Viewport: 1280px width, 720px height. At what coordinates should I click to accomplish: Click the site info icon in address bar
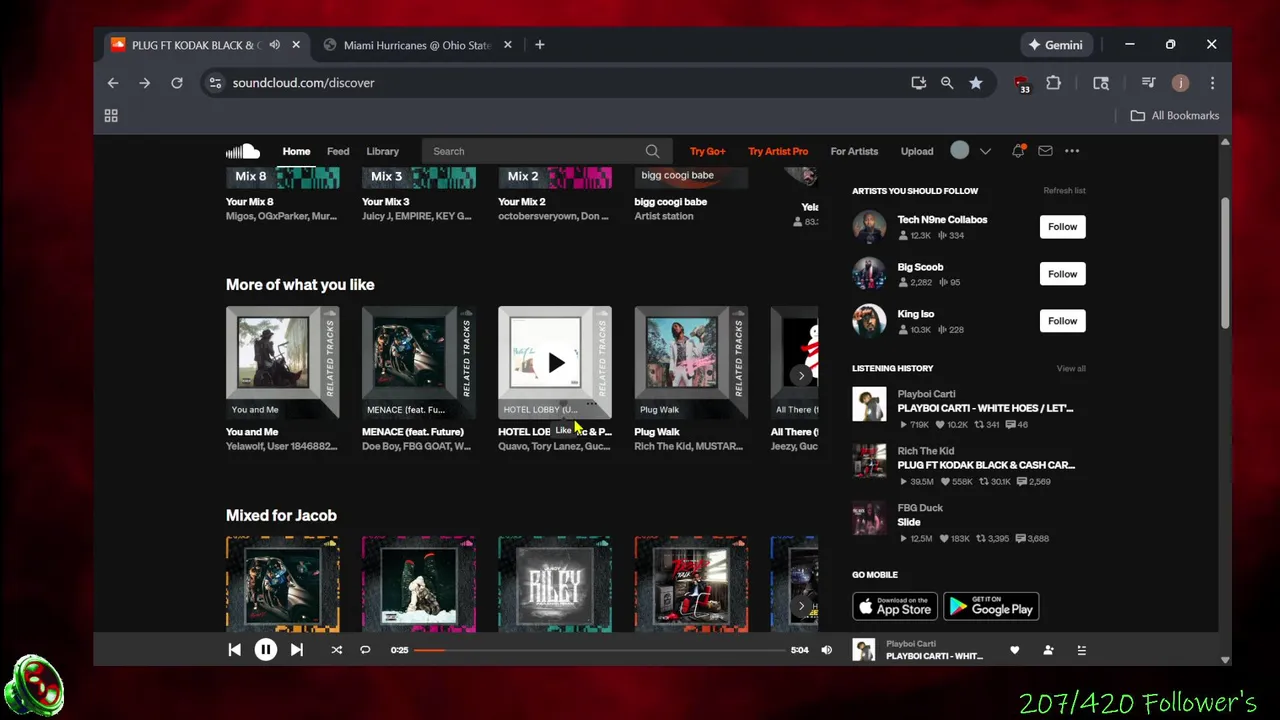(x=215, y=83)
